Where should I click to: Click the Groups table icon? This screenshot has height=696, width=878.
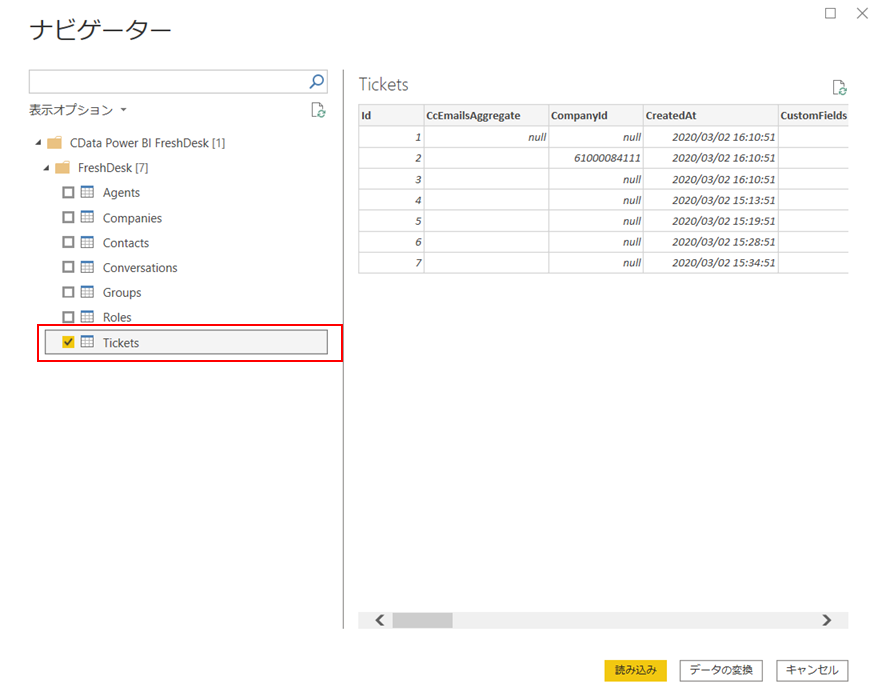tap(87, 292)
